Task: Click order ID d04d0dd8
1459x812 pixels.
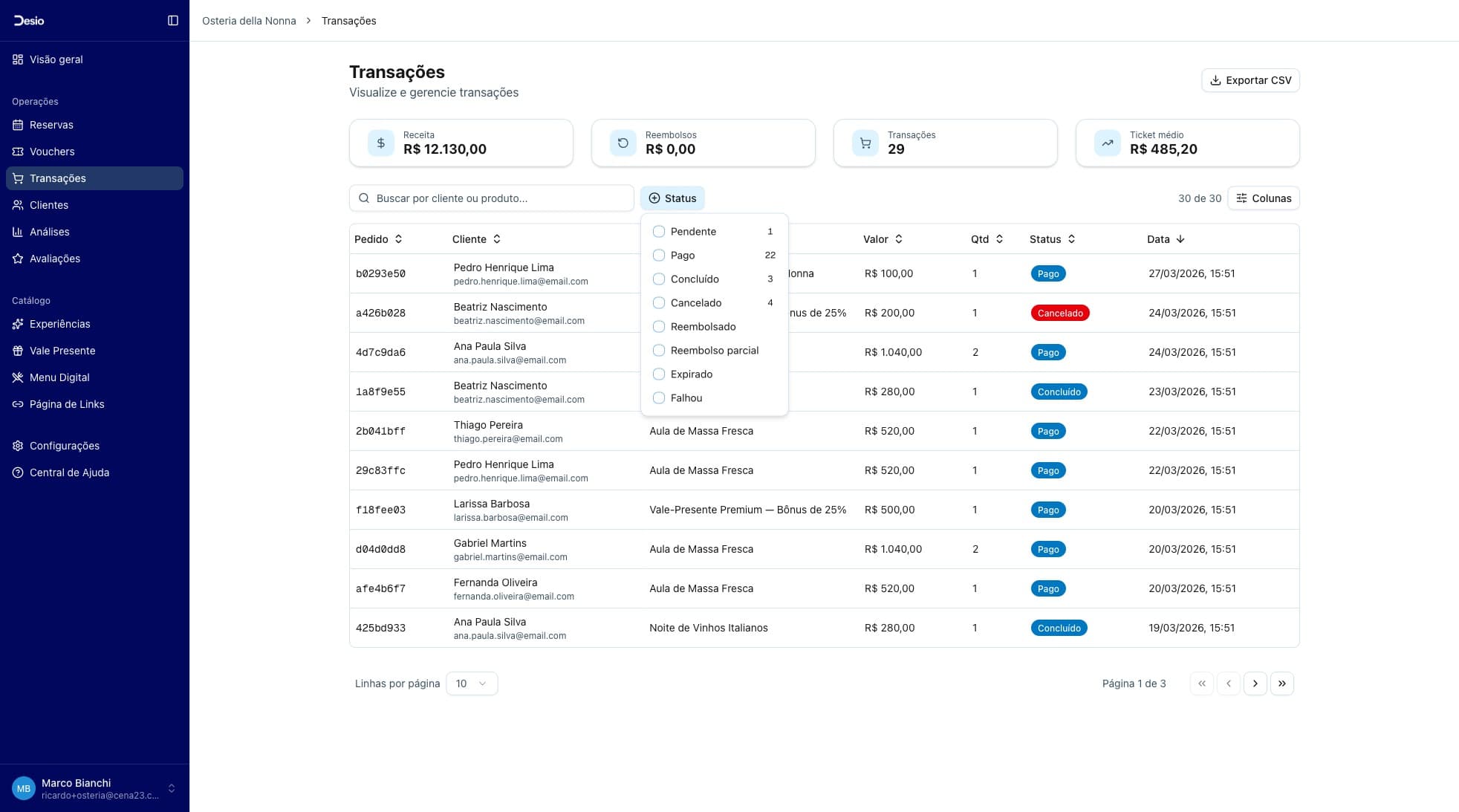Action: [x=380, y=549]
